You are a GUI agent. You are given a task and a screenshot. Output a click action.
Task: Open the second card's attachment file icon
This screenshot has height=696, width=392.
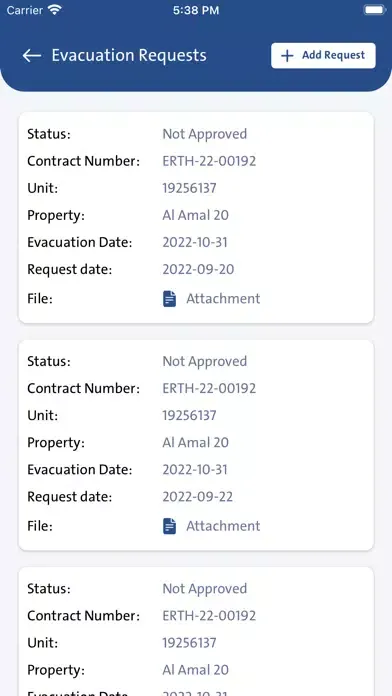point(169,526)
